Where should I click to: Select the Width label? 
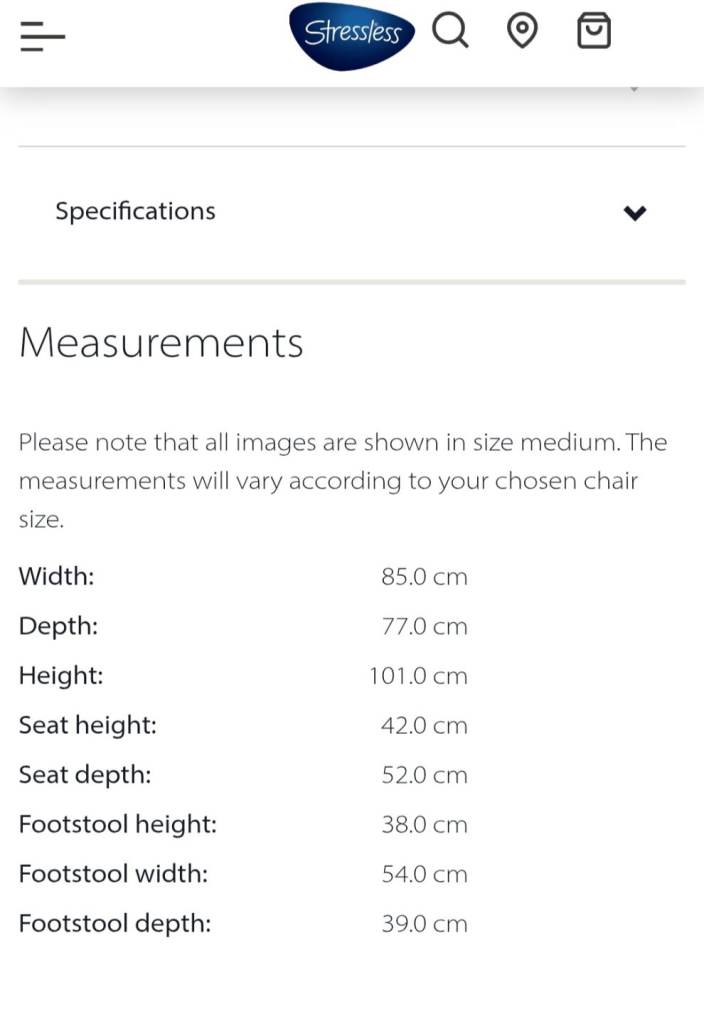coord(56,576)
